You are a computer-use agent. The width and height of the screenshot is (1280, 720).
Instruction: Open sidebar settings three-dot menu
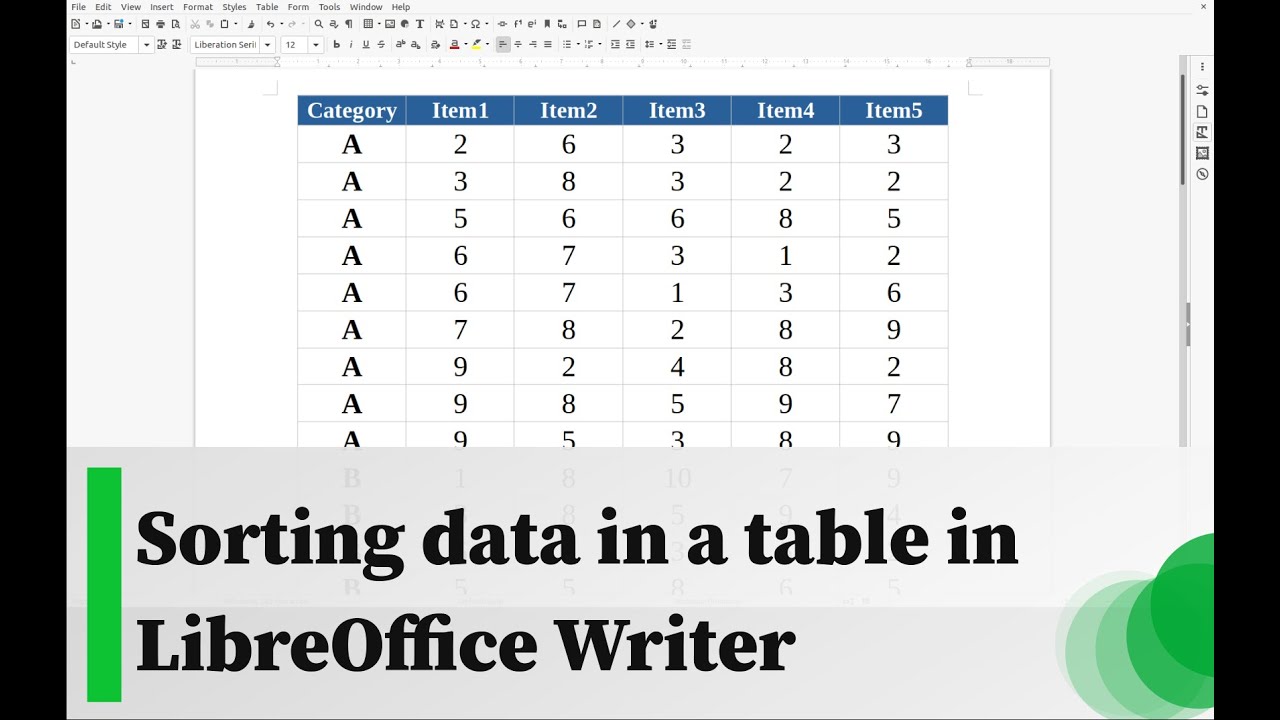coord(1202,67)
